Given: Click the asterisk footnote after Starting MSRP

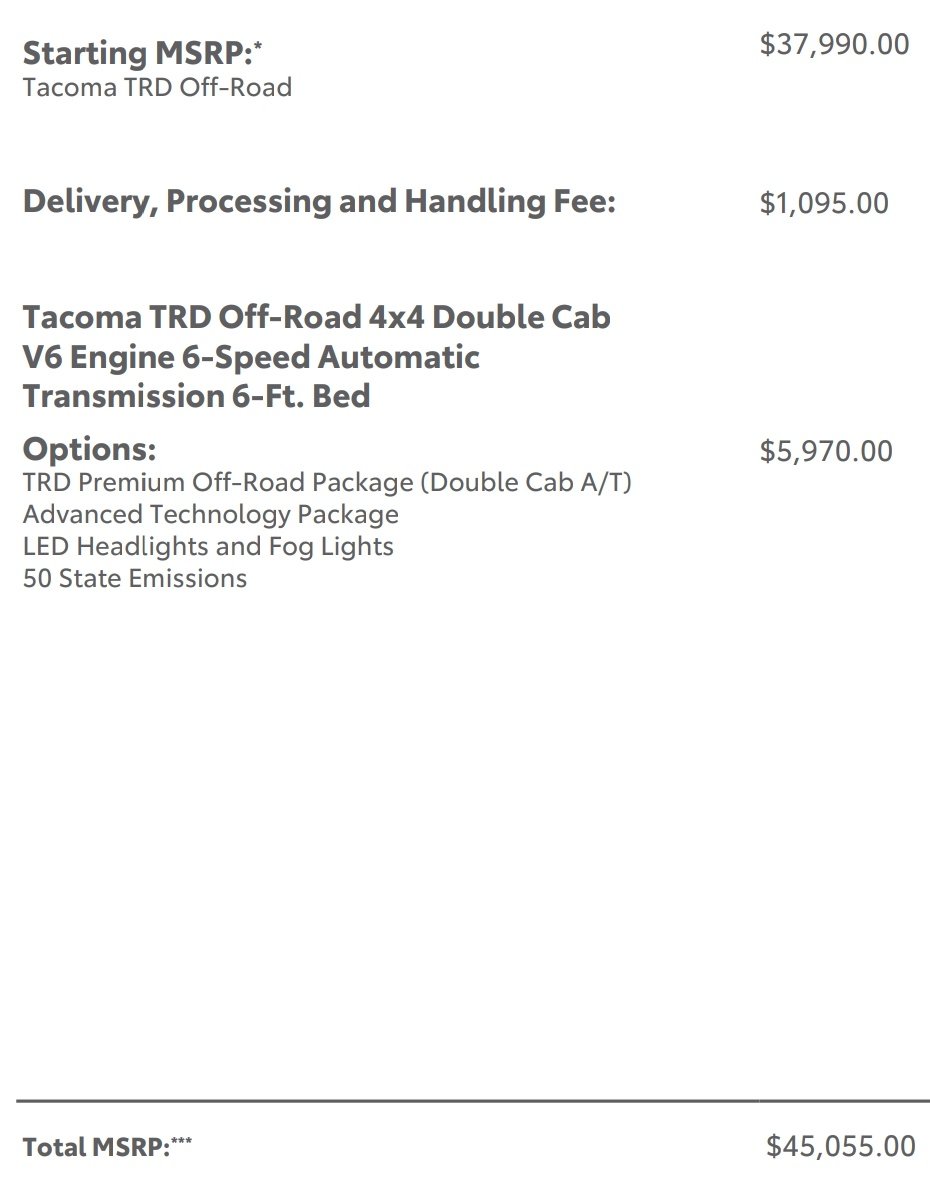Looking at the screenshot, I should (258, 46).
